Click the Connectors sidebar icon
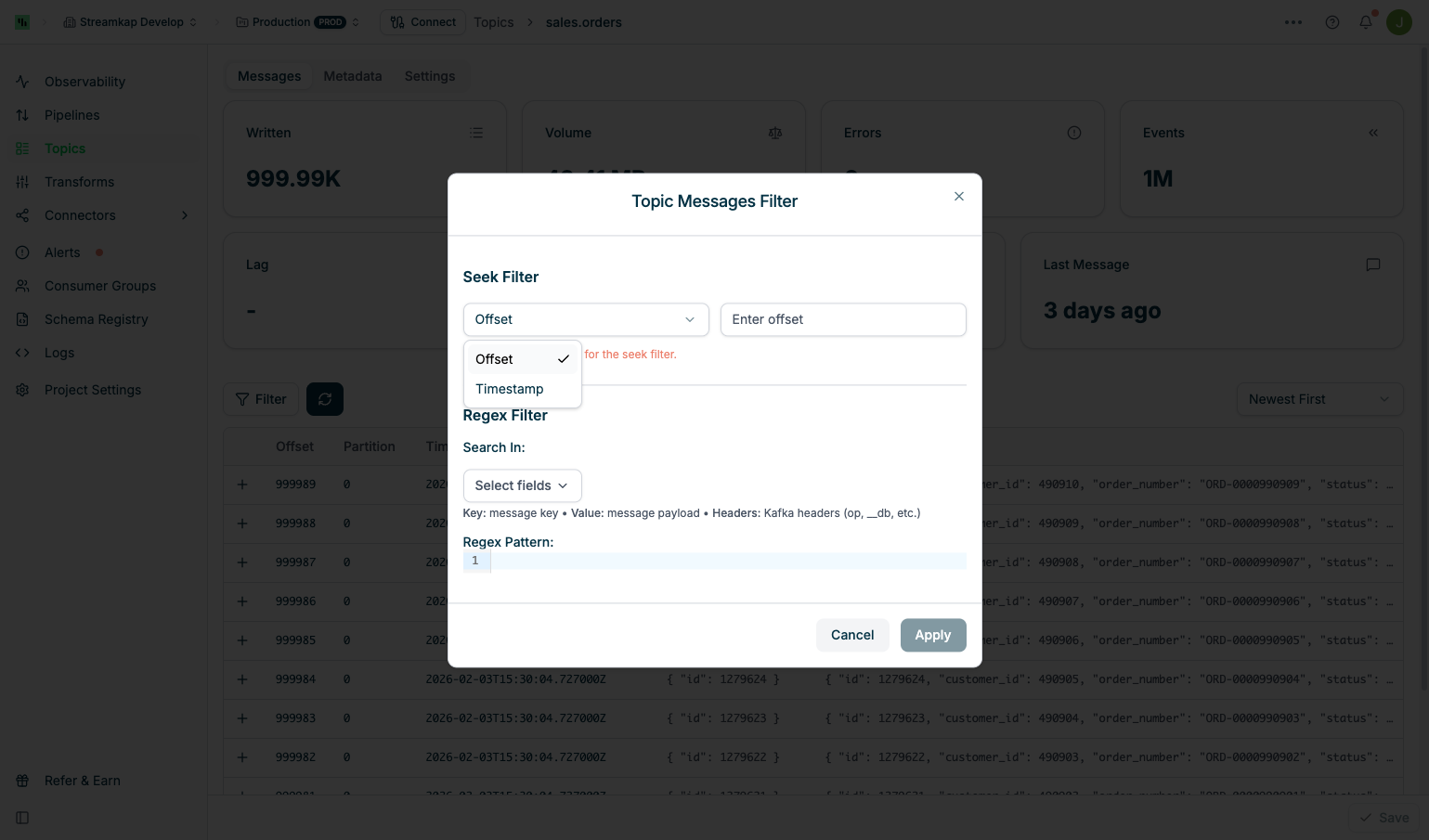This screenshot has width=1429, height=840. click(x=22, y=215)
